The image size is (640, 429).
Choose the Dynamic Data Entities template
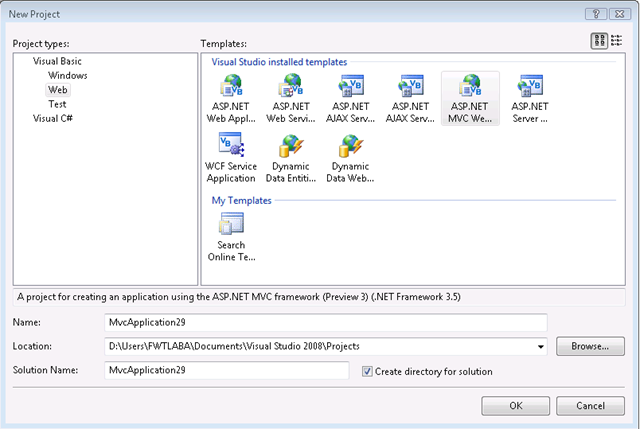click(291, 158)
